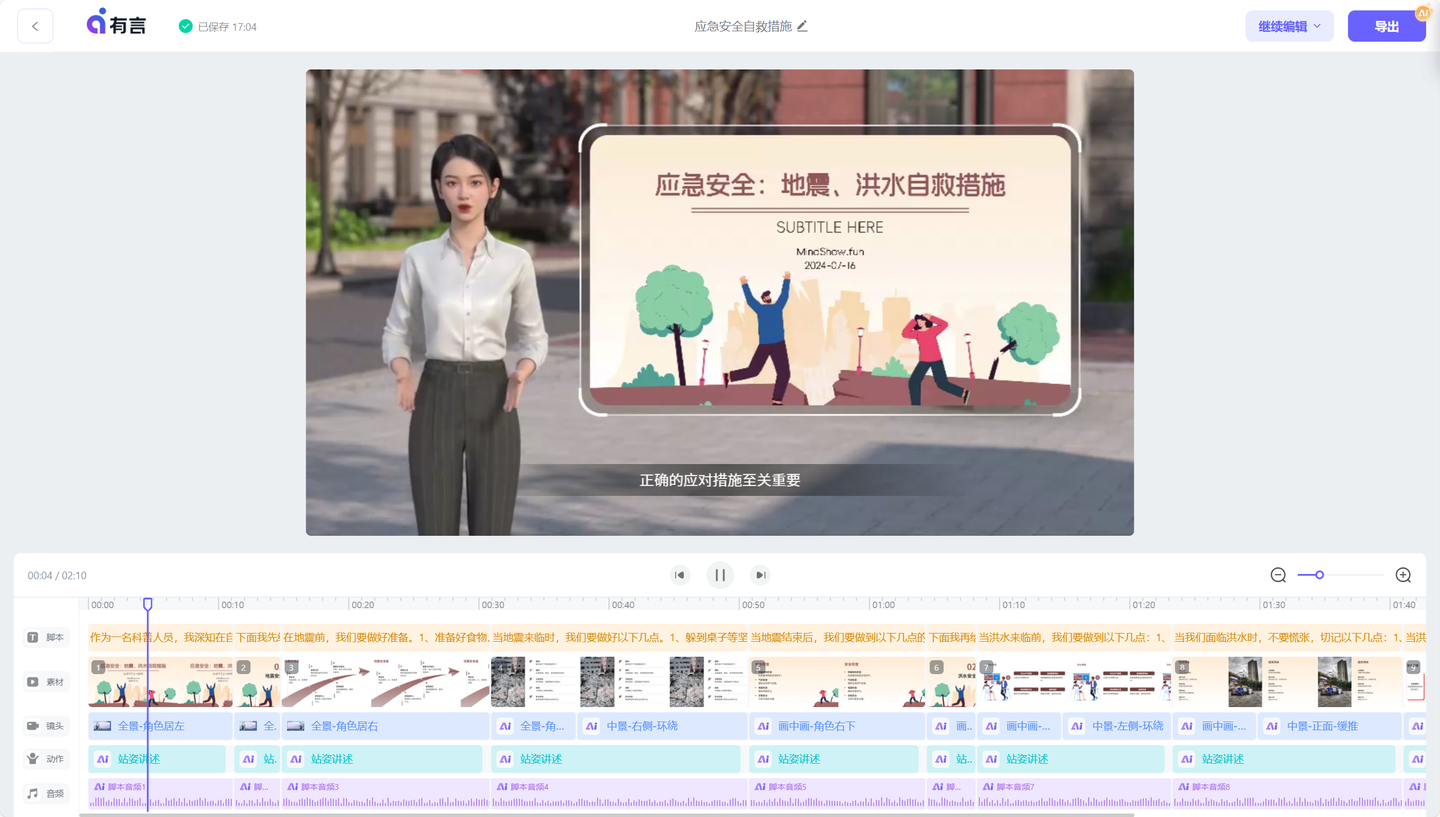
Task: Select the 脚本音频4 audio clip
Action: tap(619, 793)
